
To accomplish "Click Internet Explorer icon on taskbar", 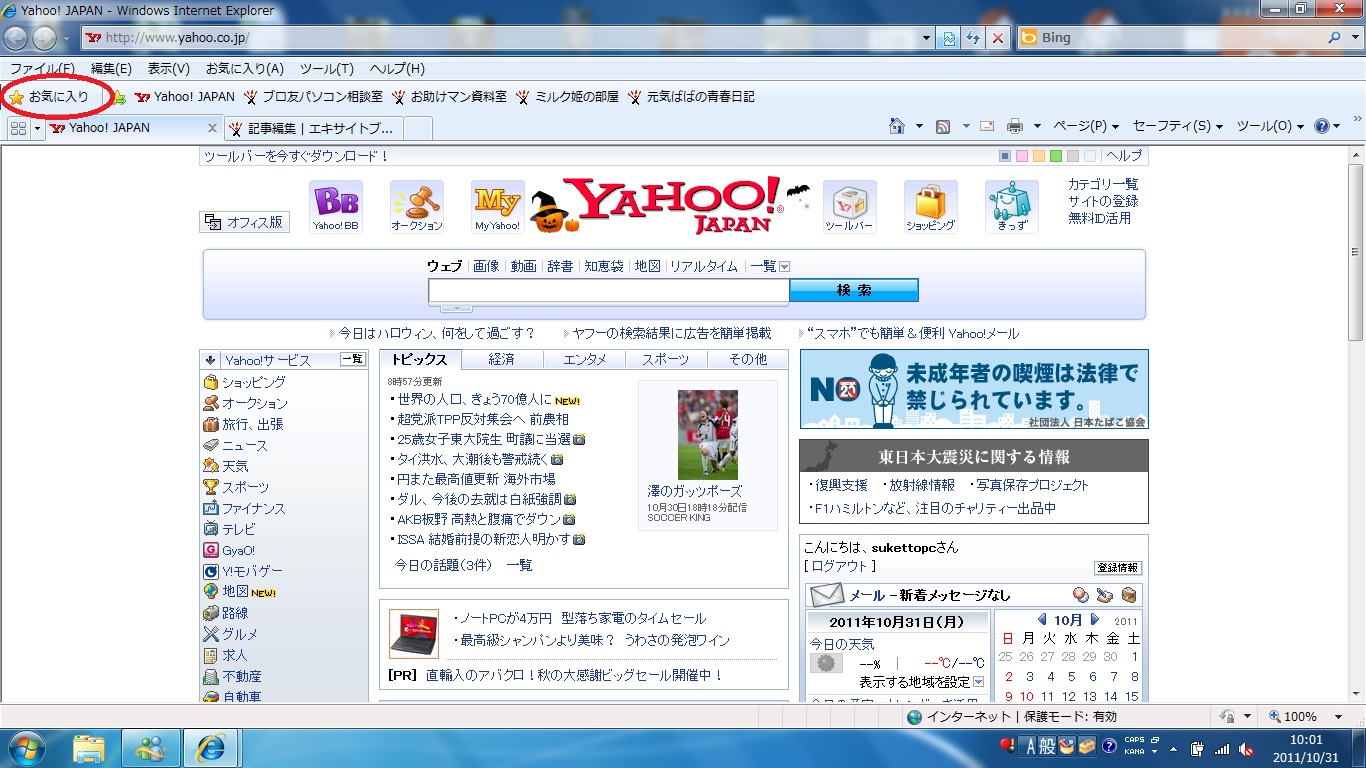I will [x=211, y=747].
